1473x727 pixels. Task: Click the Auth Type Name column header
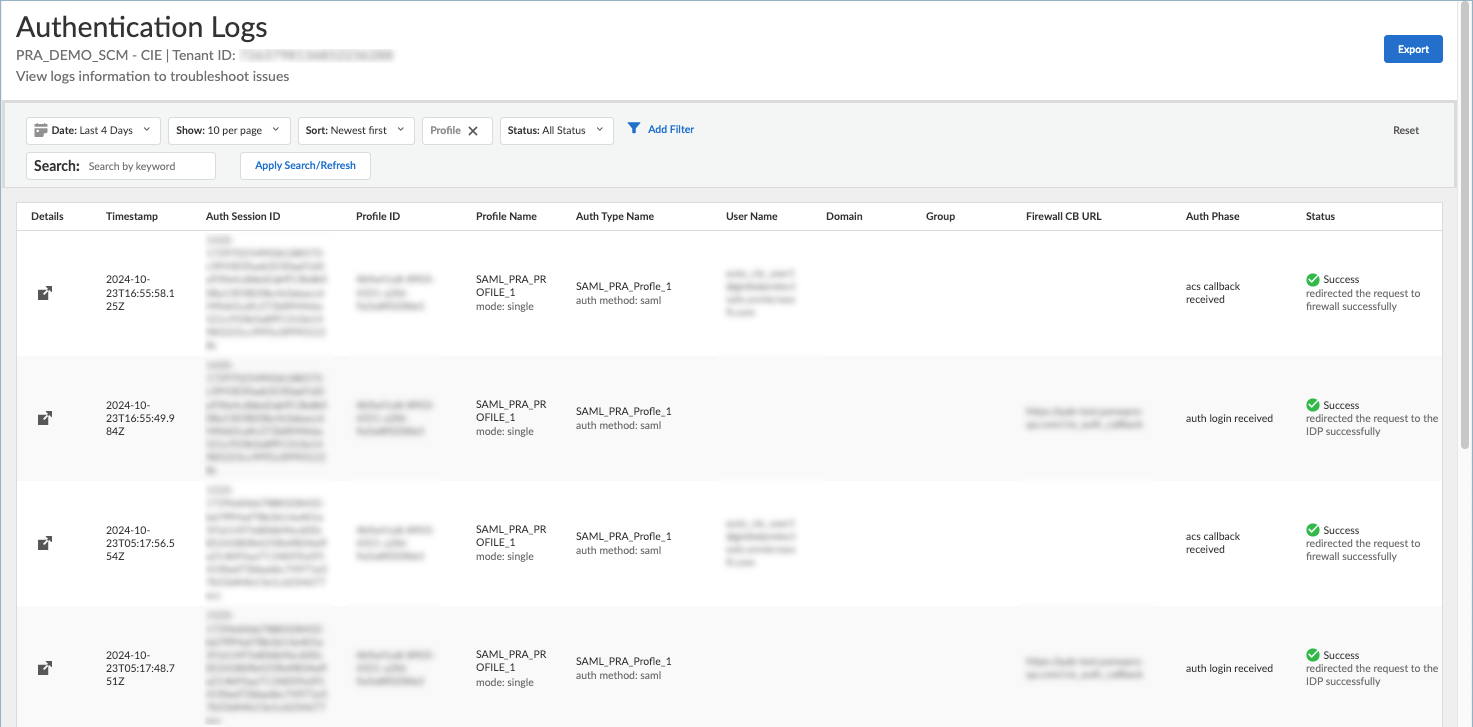615,216
